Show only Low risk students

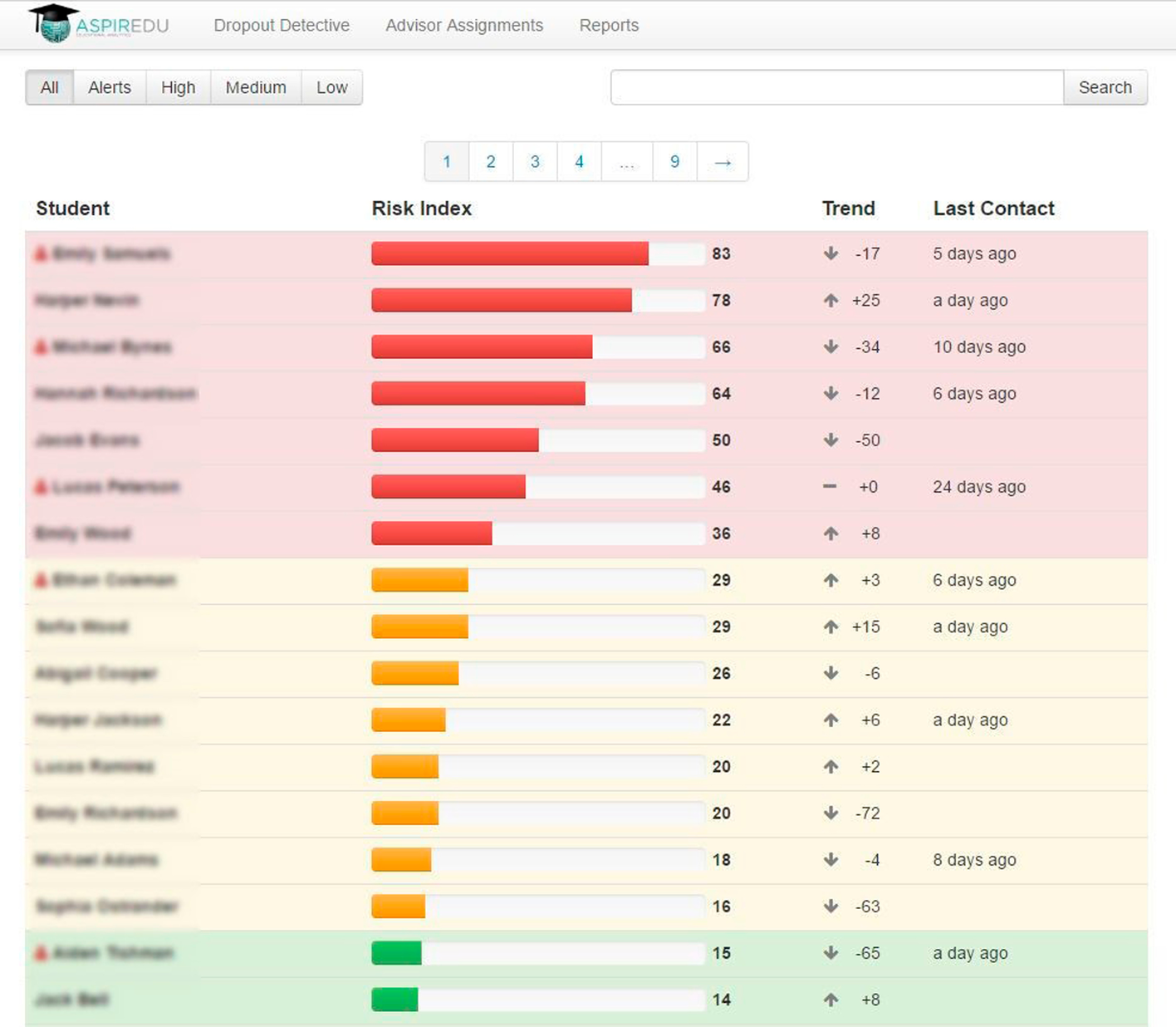pos(331,87)
